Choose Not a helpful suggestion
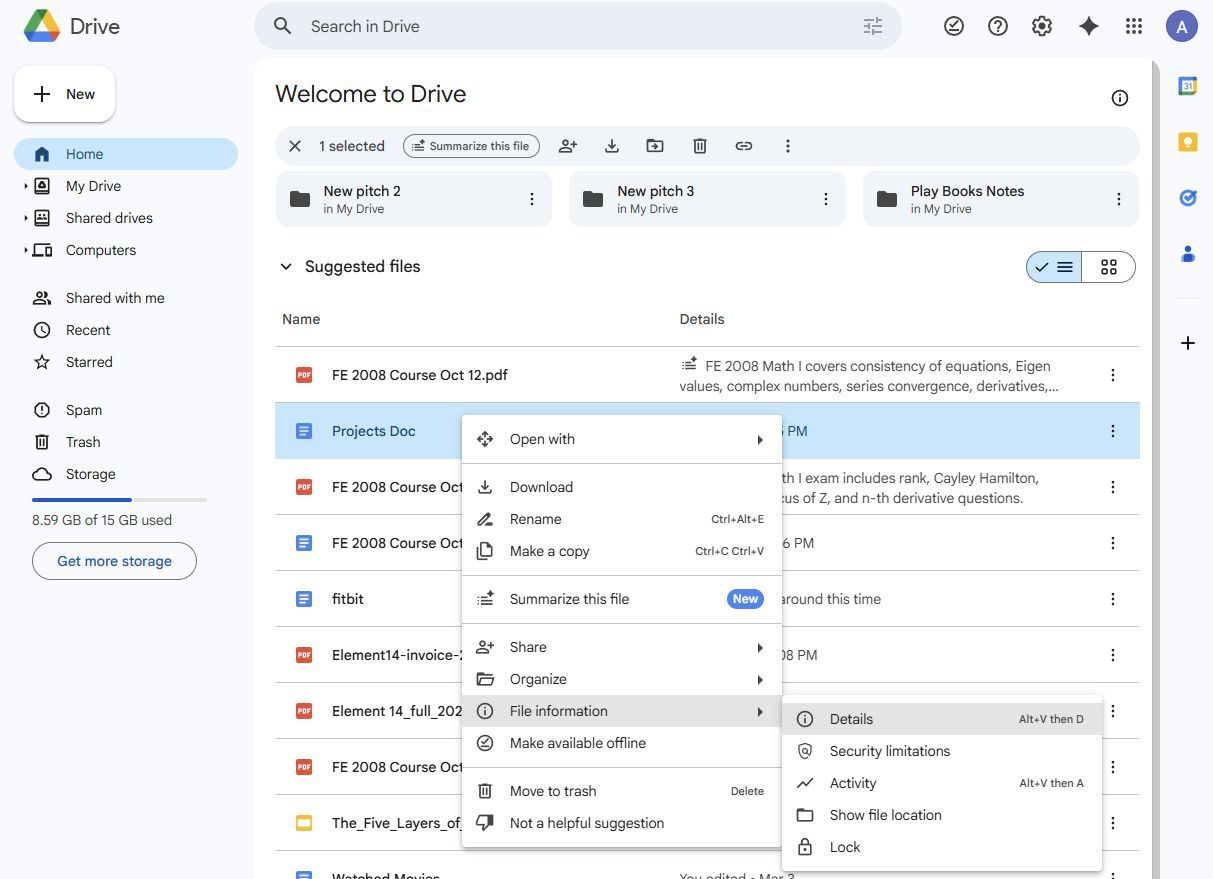Image resolution: width=1213 pixels, height=879 pixels. point(622,823)
